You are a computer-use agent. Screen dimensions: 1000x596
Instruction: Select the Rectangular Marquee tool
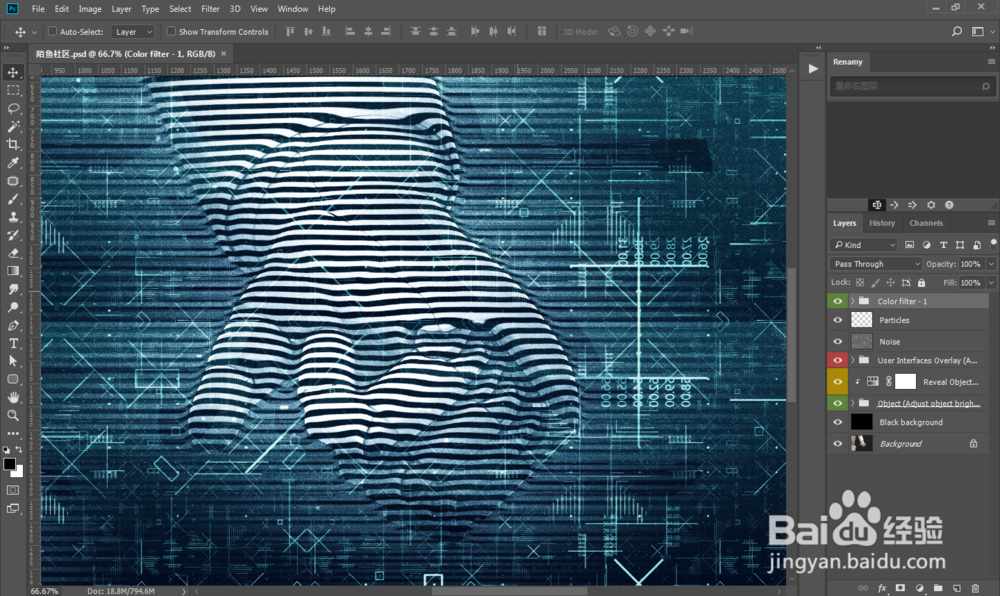(x=13, y=91)
